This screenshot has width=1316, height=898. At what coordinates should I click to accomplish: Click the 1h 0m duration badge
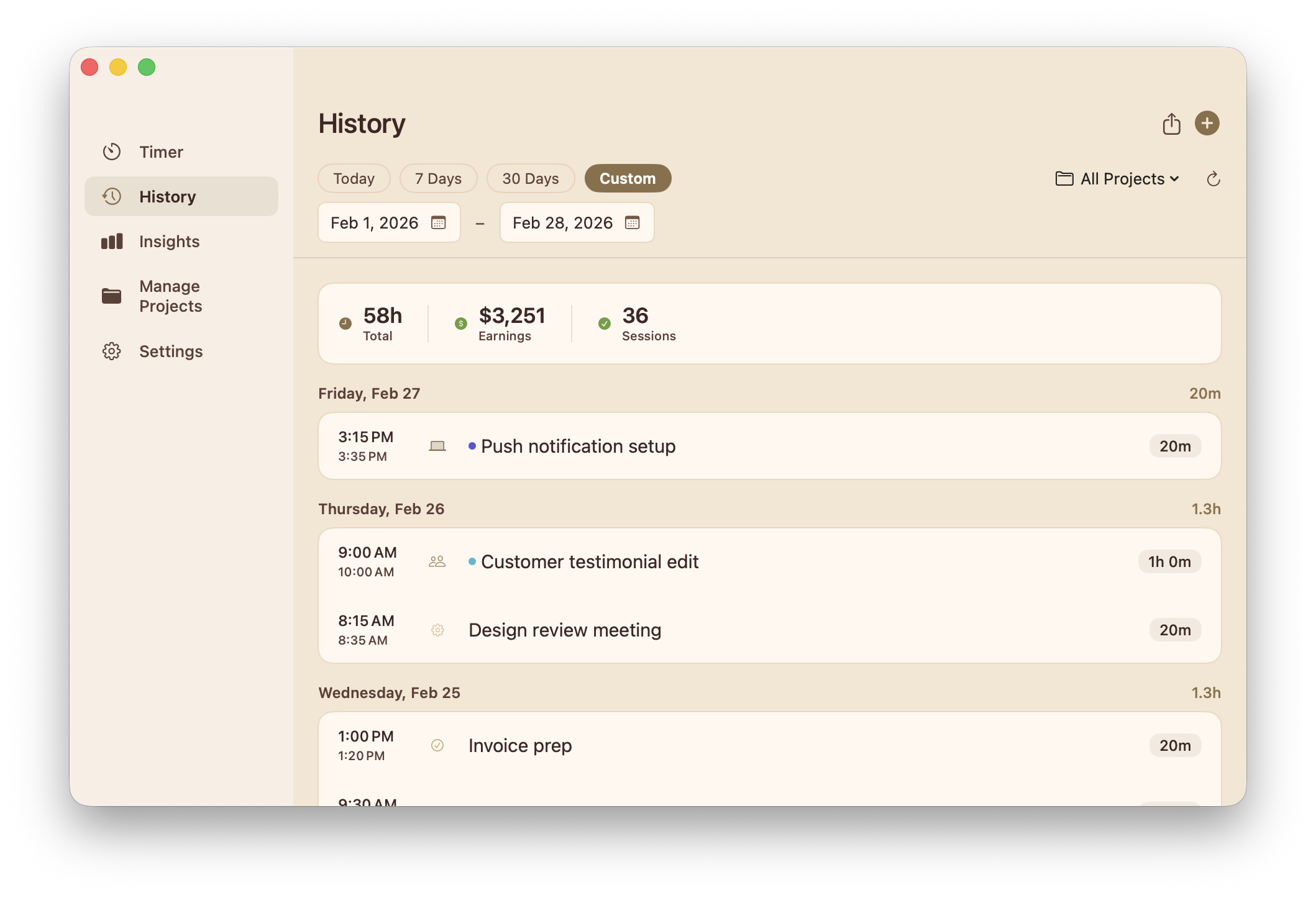coord(1169,561)
